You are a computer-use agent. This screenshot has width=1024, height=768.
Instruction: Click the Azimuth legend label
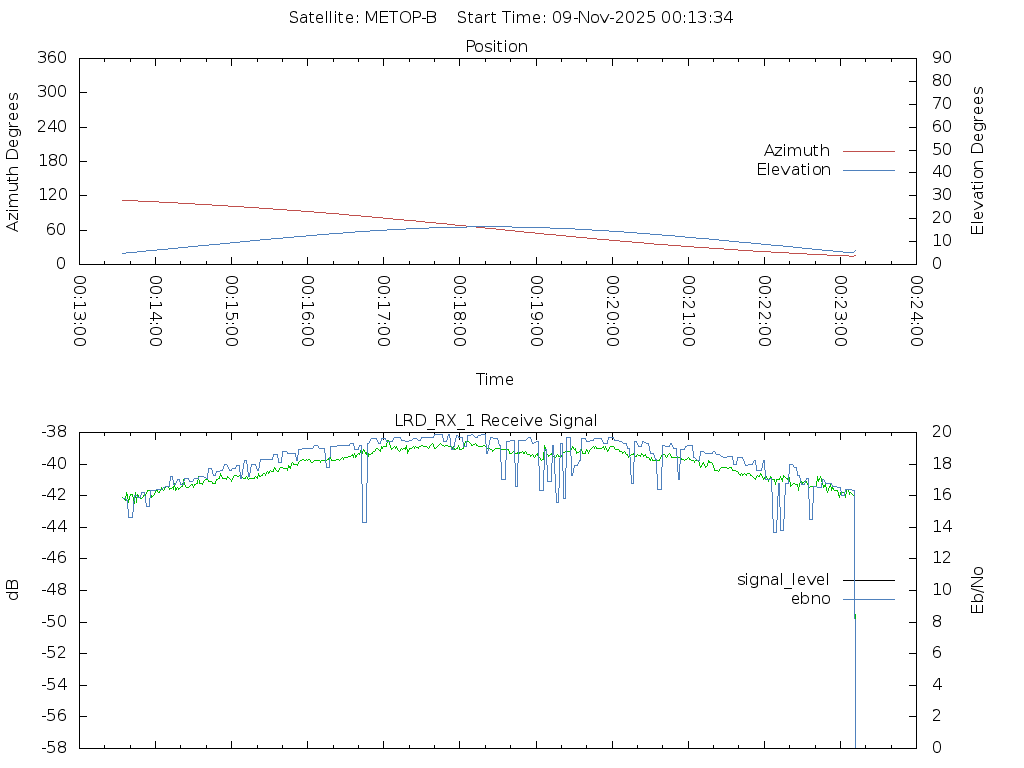[x=796, y=151]
